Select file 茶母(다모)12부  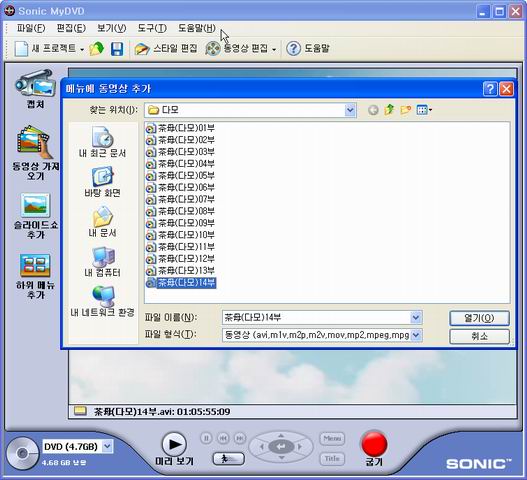coord(180,259)
